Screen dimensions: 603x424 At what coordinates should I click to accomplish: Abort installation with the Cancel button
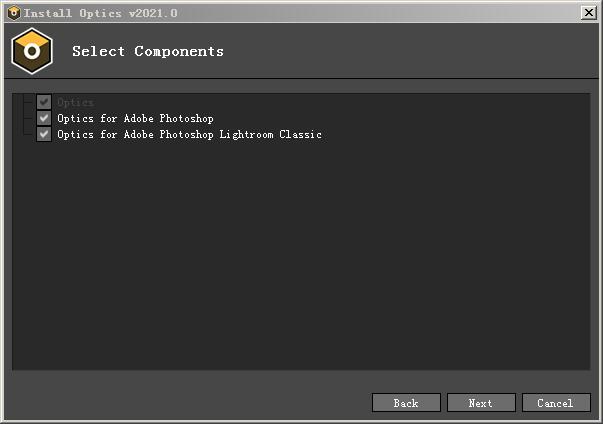[x=556, y=403]
